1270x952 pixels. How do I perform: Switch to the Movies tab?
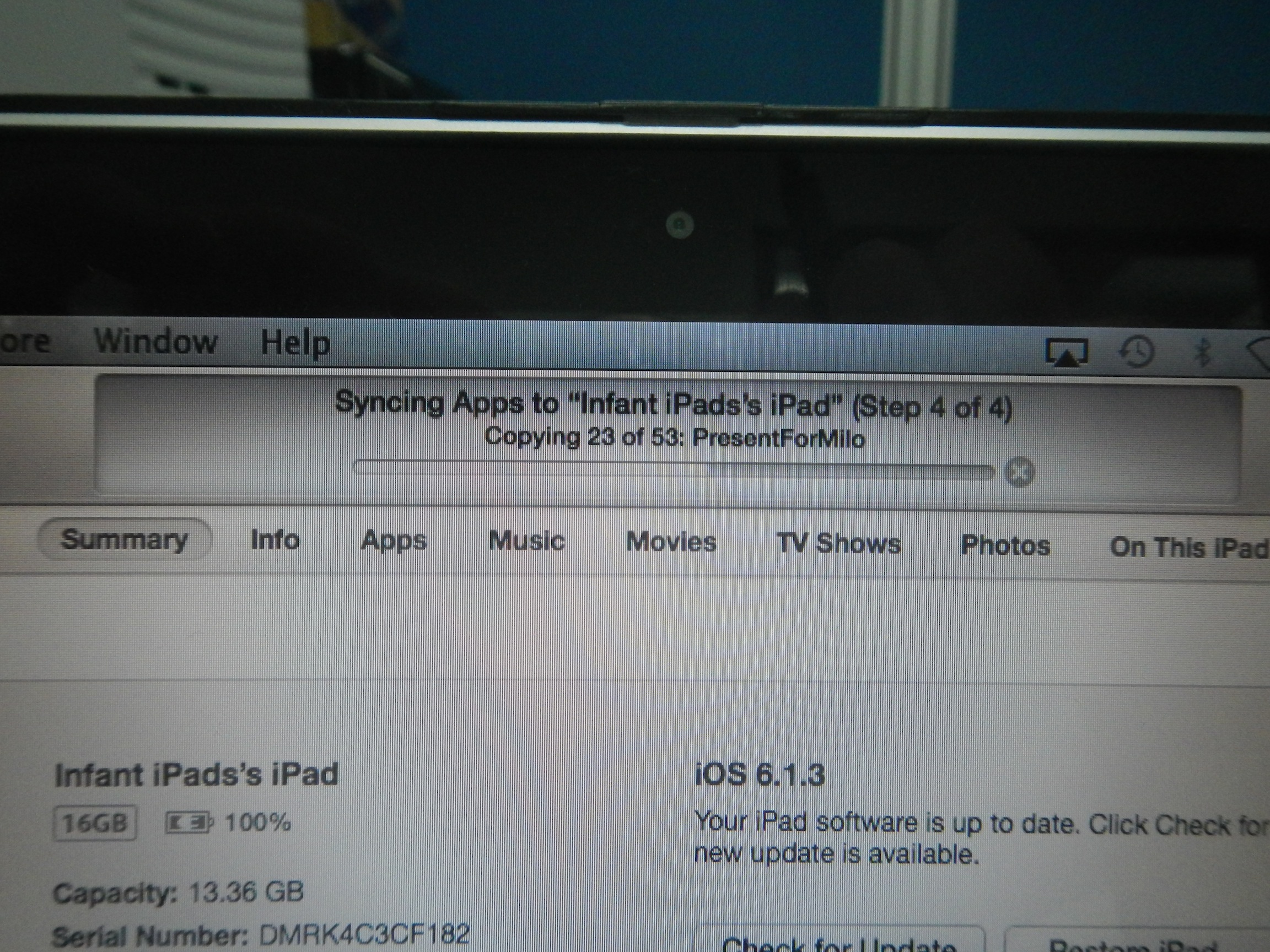[671, 542]
